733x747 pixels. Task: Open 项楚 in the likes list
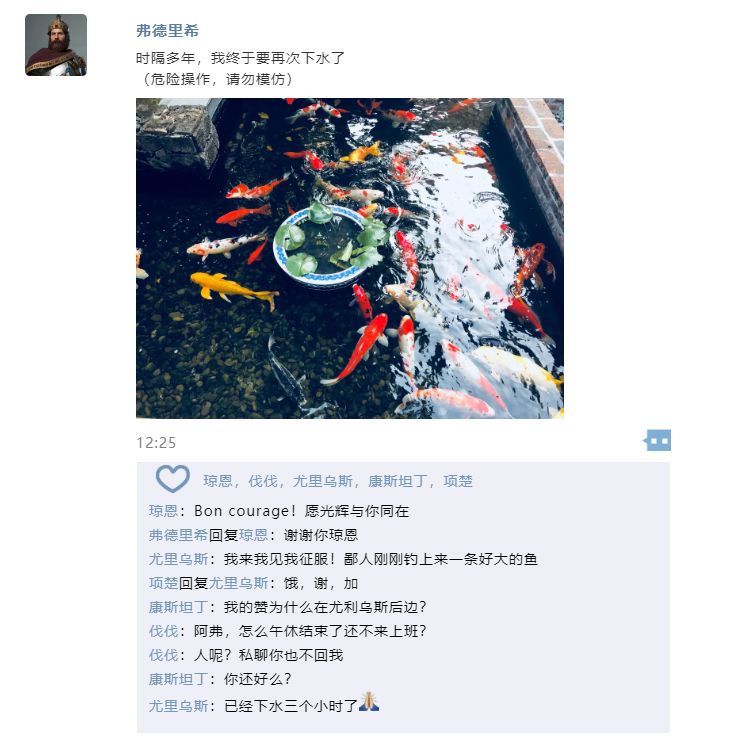pos(458,481)
